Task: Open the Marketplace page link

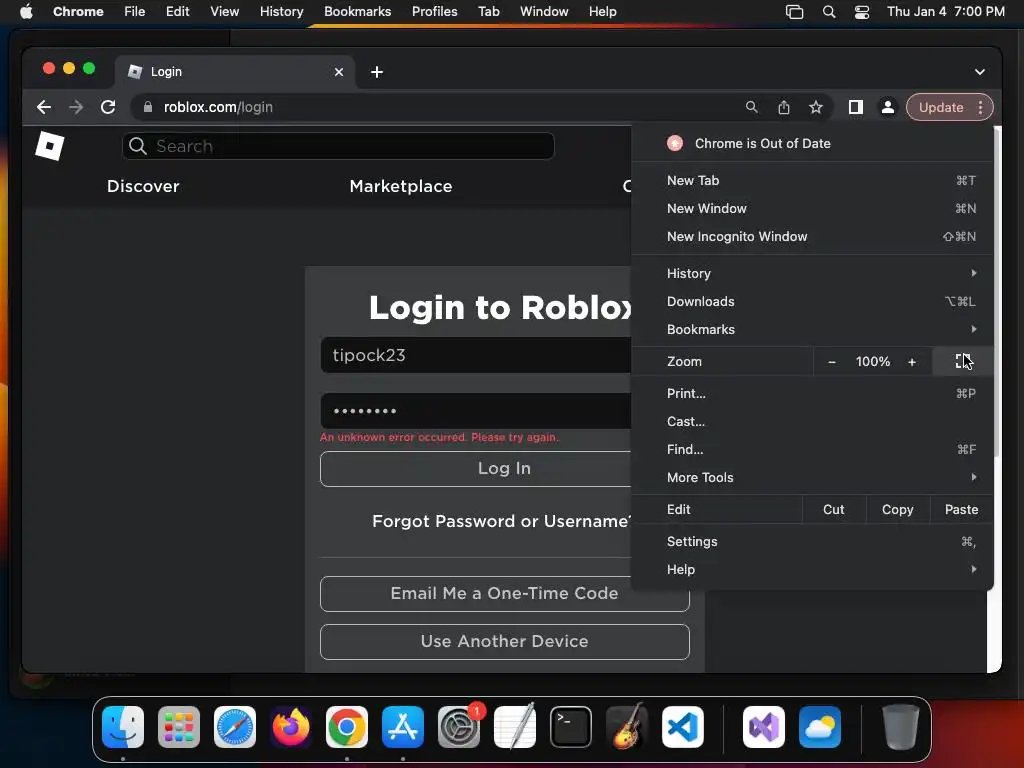Action: pos(401,186)
